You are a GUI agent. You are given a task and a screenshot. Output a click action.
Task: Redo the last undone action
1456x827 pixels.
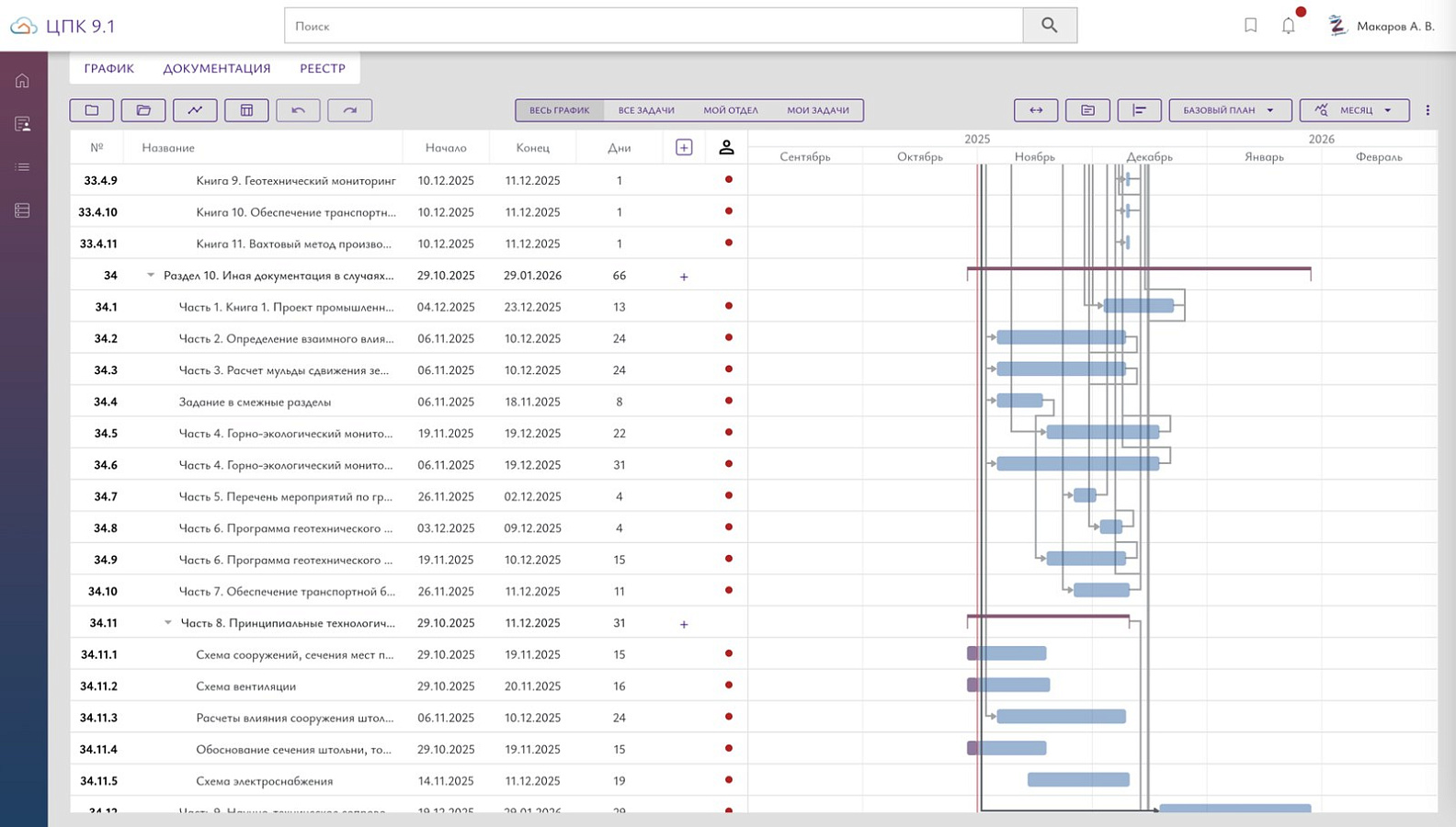click(349, 110)
